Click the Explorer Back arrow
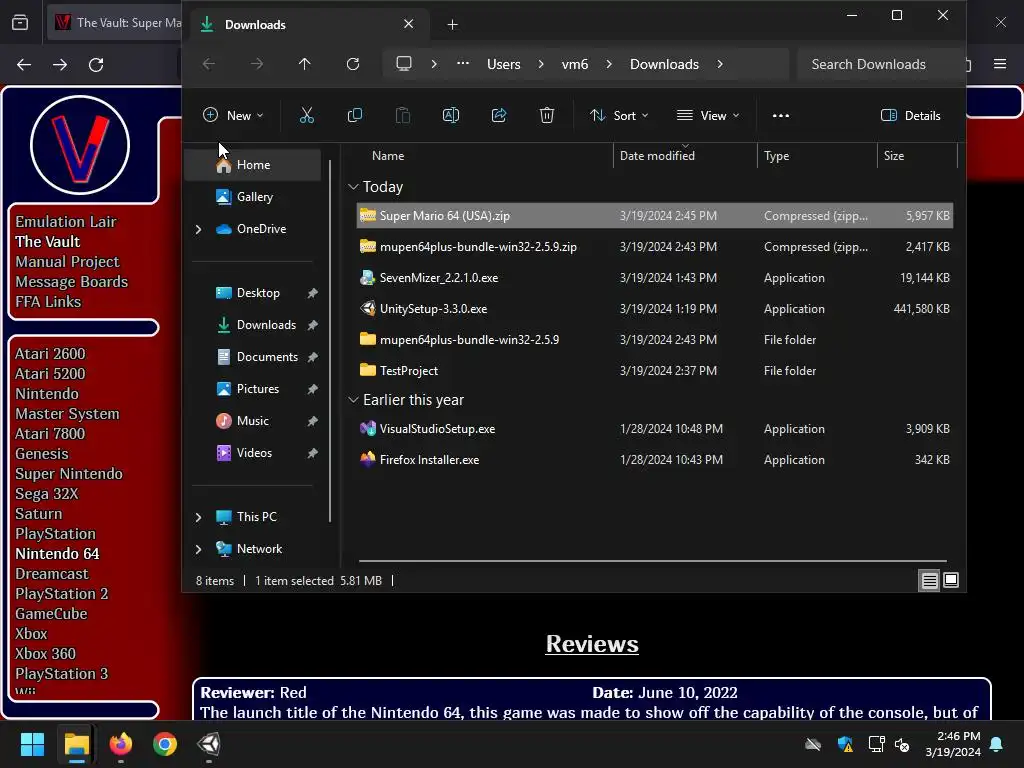The image size is (1024, 768). [x=209, y=64]
